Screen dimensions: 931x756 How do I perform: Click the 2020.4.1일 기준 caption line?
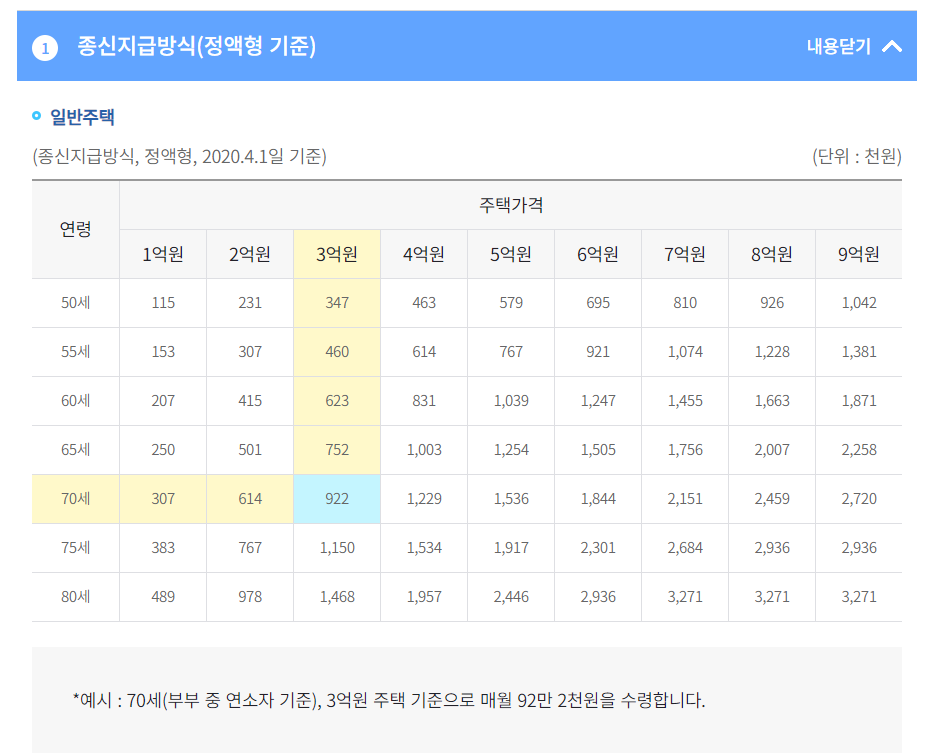tap(179, 156)
